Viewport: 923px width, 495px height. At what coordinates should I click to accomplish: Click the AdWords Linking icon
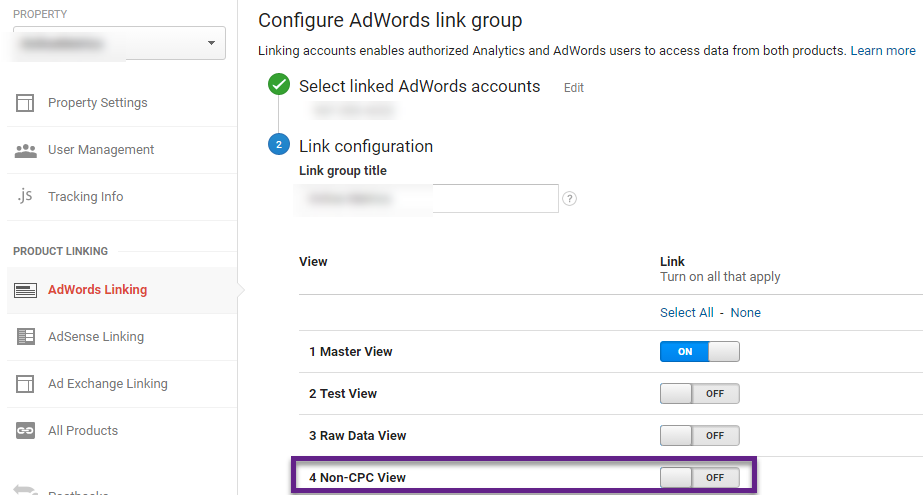(x=25, y=290)
